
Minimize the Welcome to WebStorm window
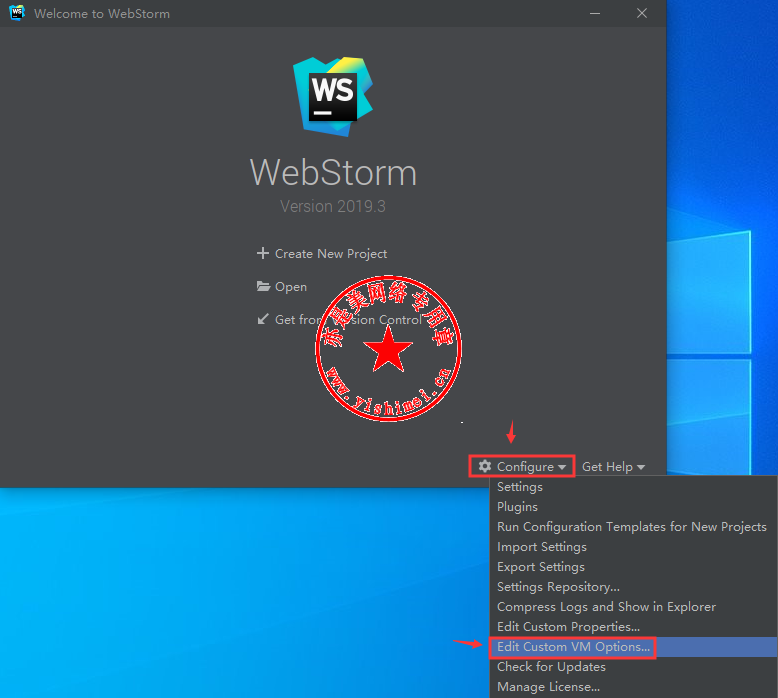point(595,13)
